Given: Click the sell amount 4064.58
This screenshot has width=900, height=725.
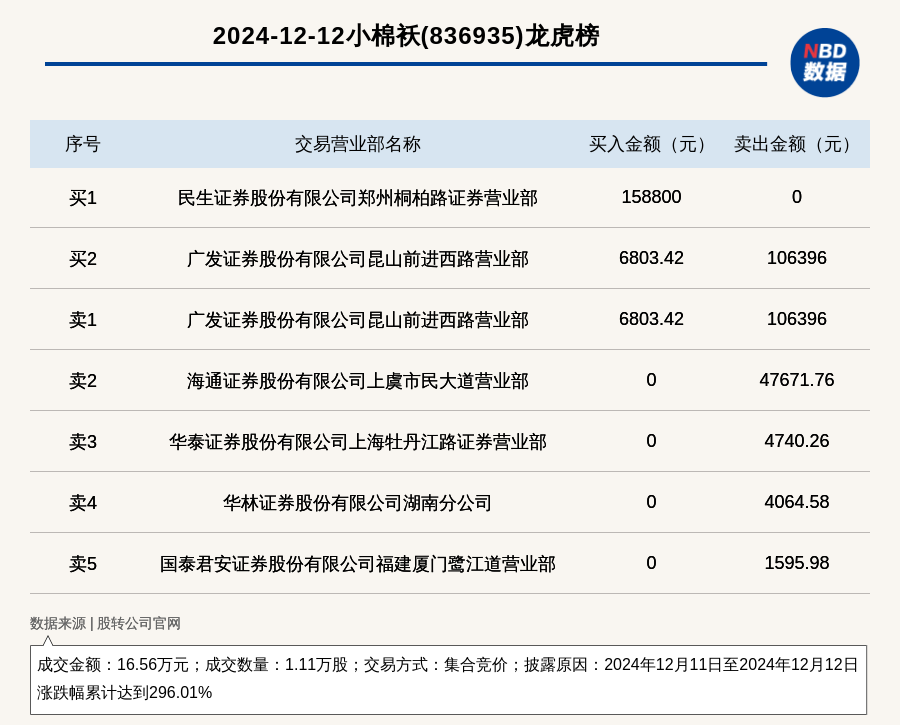Looking at the screenshot, I should tap(797, 502).
